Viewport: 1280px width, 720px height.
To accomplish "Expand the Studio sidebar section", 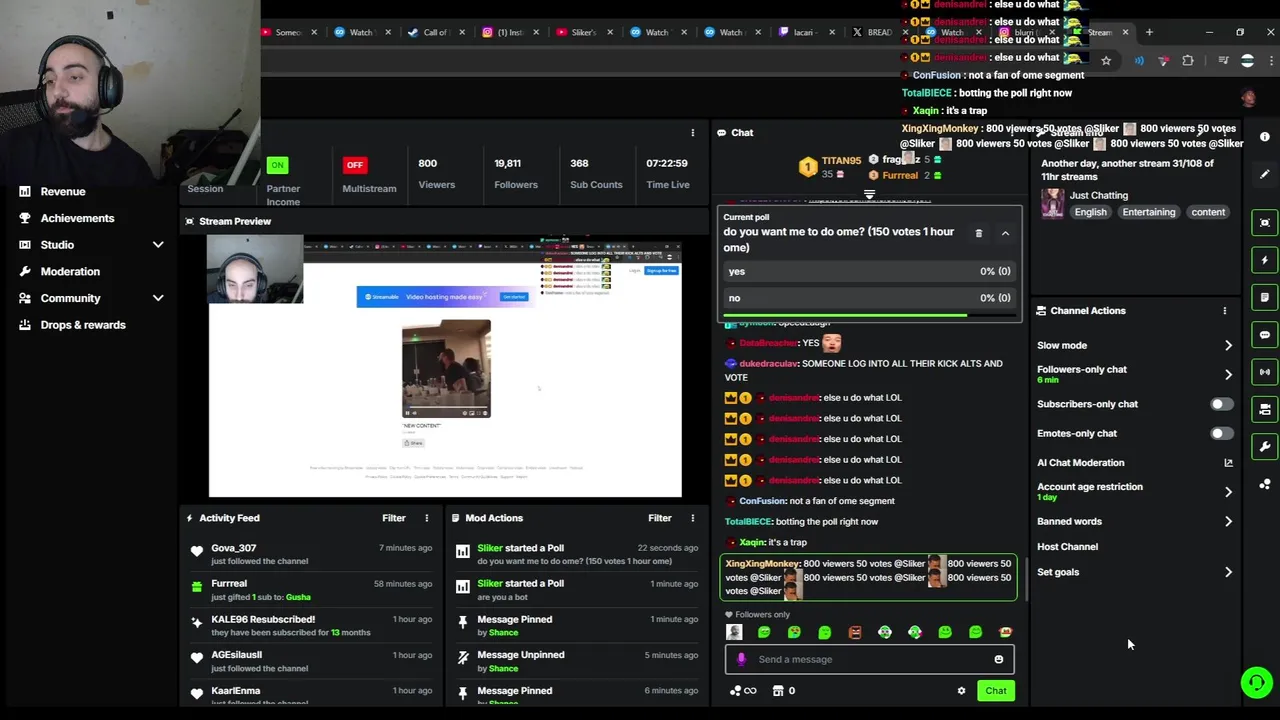I will 157,245.
